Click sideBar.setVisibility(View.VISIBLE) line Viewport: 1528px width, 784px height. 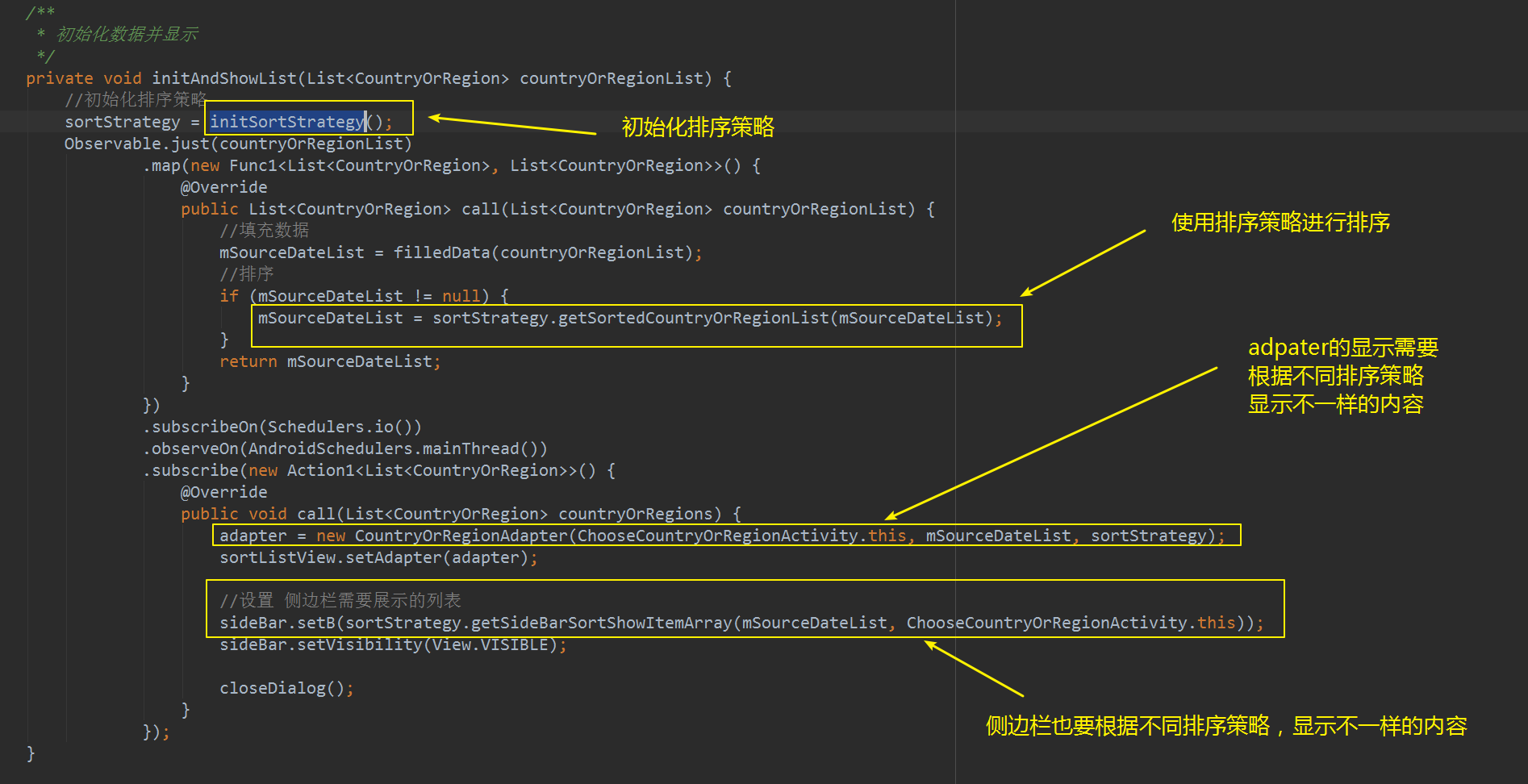(x=393, y=644)
